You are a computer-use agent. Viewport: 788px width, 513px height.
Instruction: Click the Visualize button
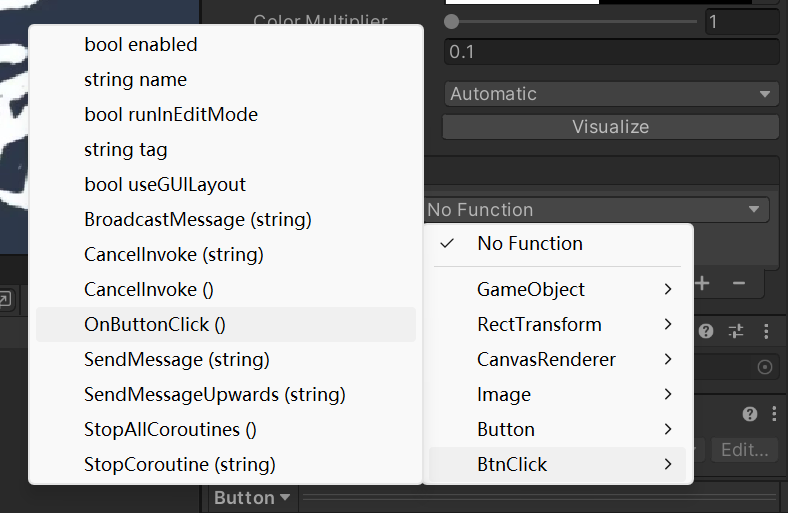(611, 127)
